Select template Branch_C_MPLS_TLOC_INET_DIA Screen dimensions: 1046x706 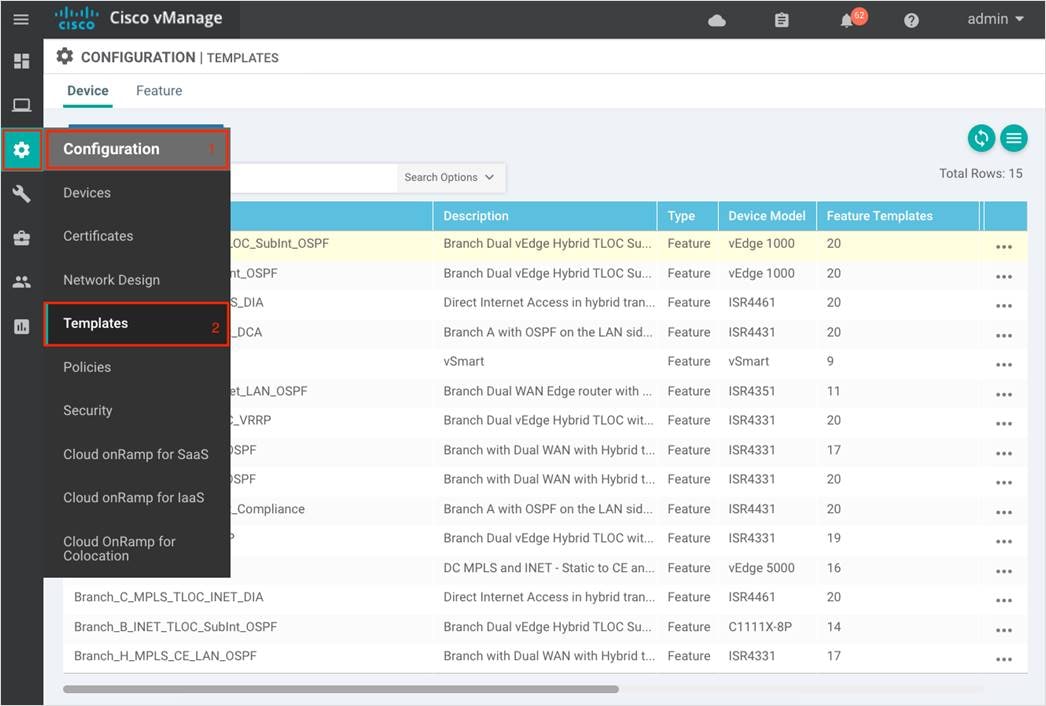coord(169,597)
